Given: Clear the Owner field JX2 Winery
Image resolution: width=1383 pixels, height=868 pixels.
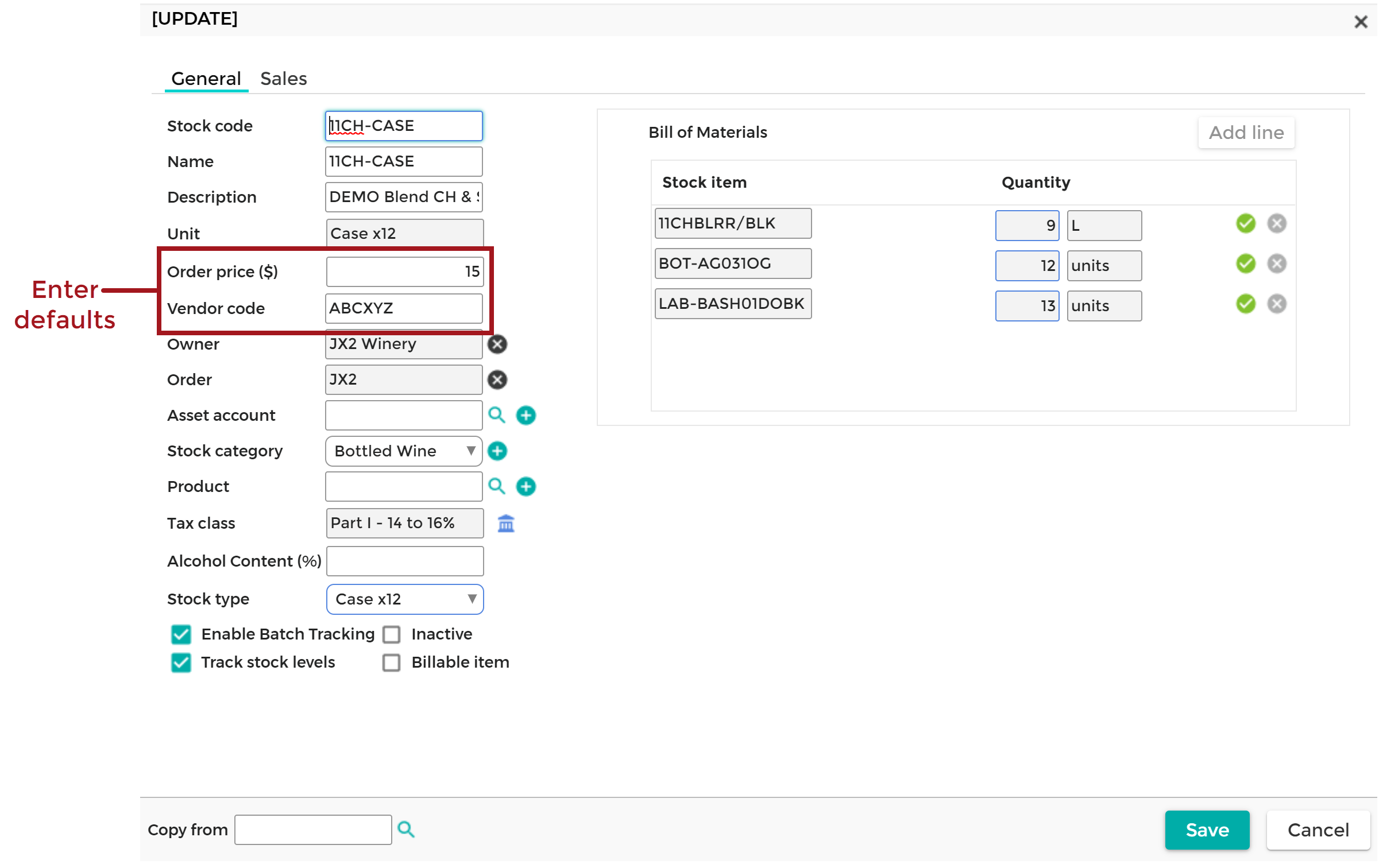Looking at the screenshot, I should tap(497, 344).
